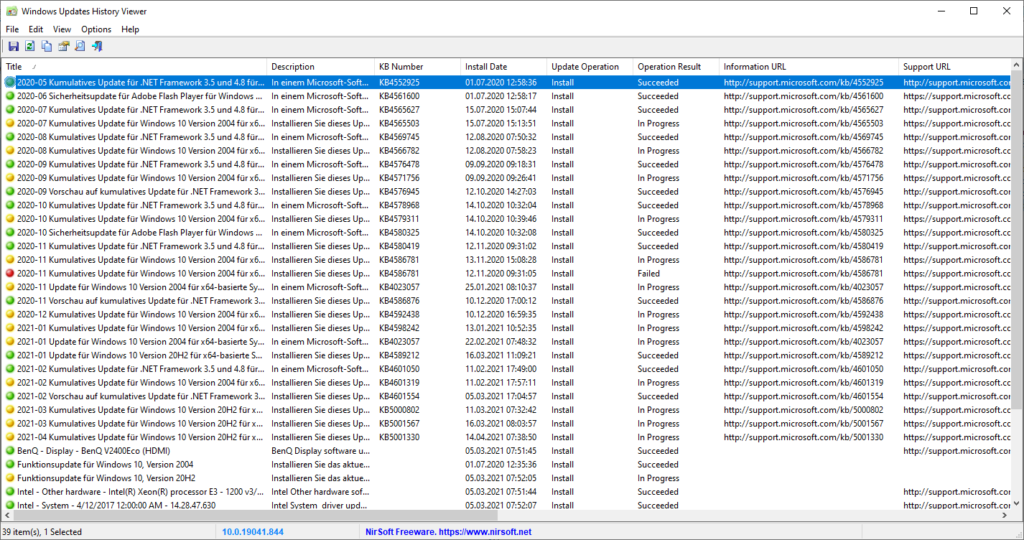
Task: Click the NirSoft website link in status bar
Action: 448,532
